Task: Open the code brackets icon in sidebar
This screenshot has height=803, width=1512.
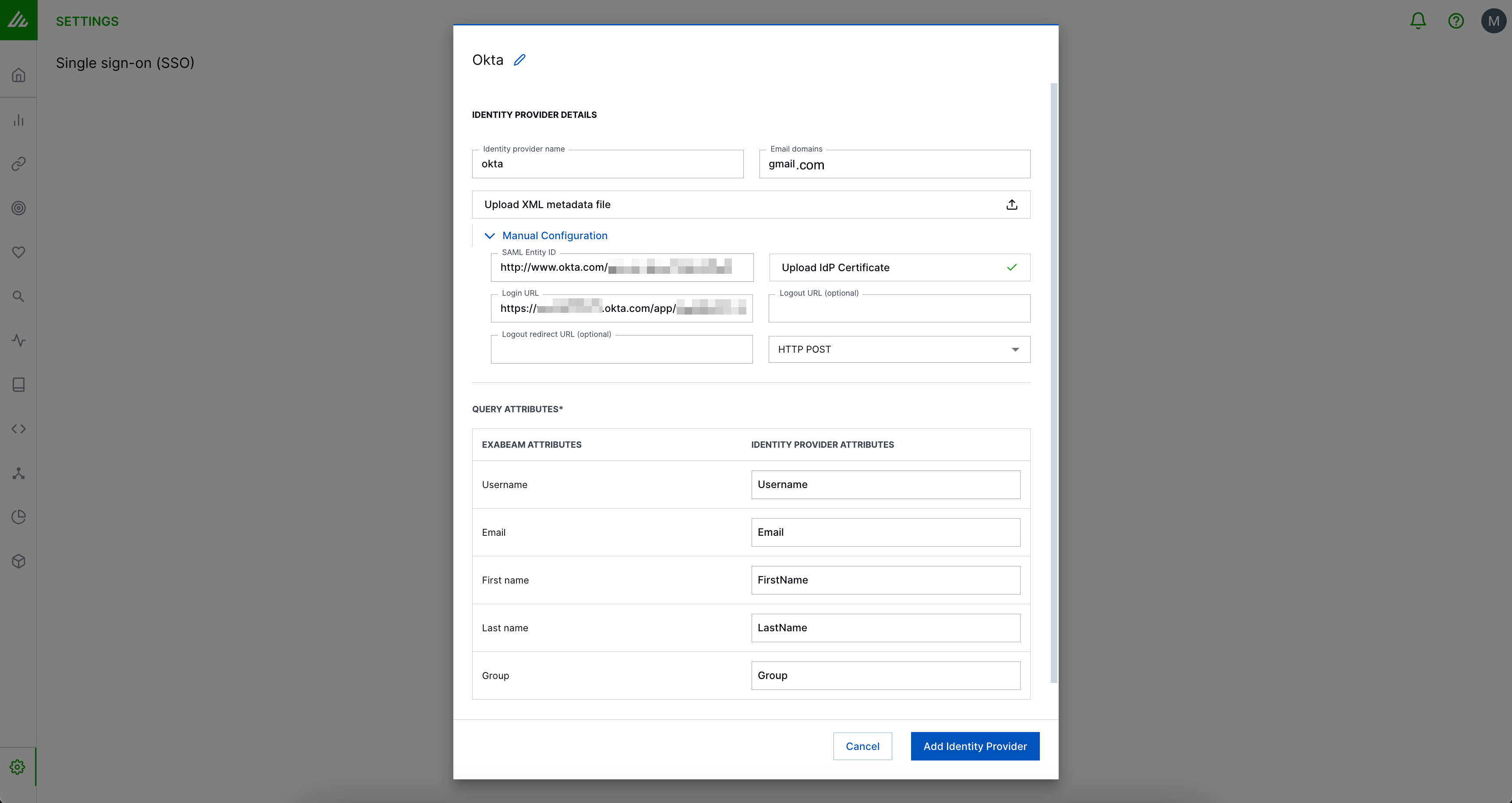Action: pyautogui.click(x=19, y=428)
